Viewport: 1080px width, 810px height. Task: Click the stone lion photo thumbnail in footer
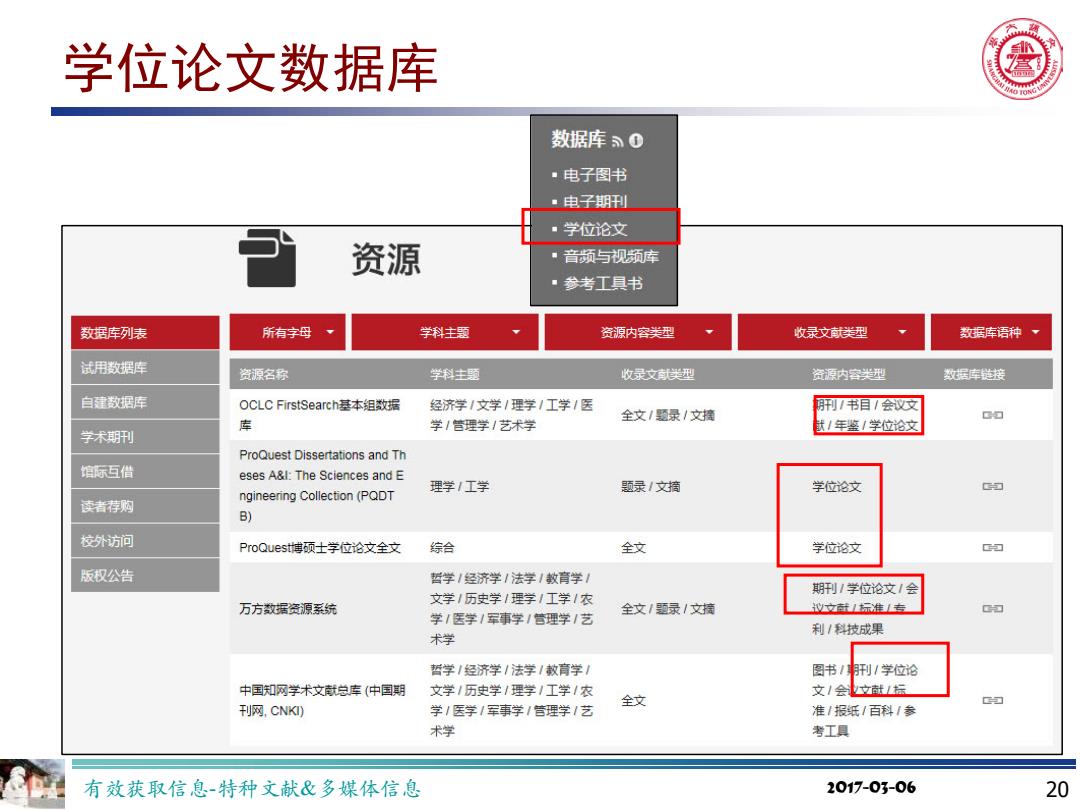click(x=32, y=784)
